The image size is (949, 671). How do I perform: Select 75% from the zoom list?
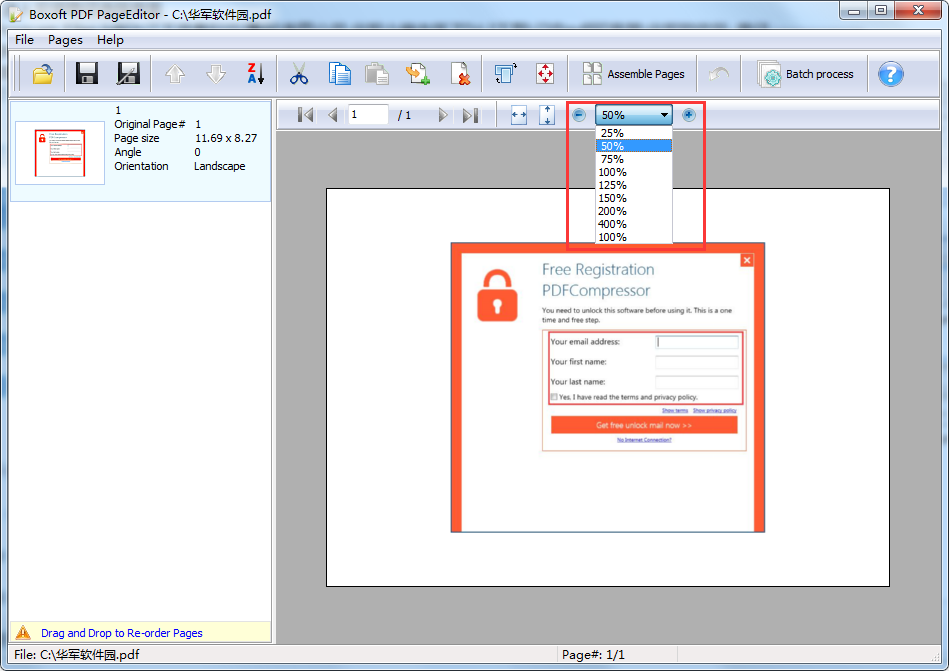pos(612,158)
